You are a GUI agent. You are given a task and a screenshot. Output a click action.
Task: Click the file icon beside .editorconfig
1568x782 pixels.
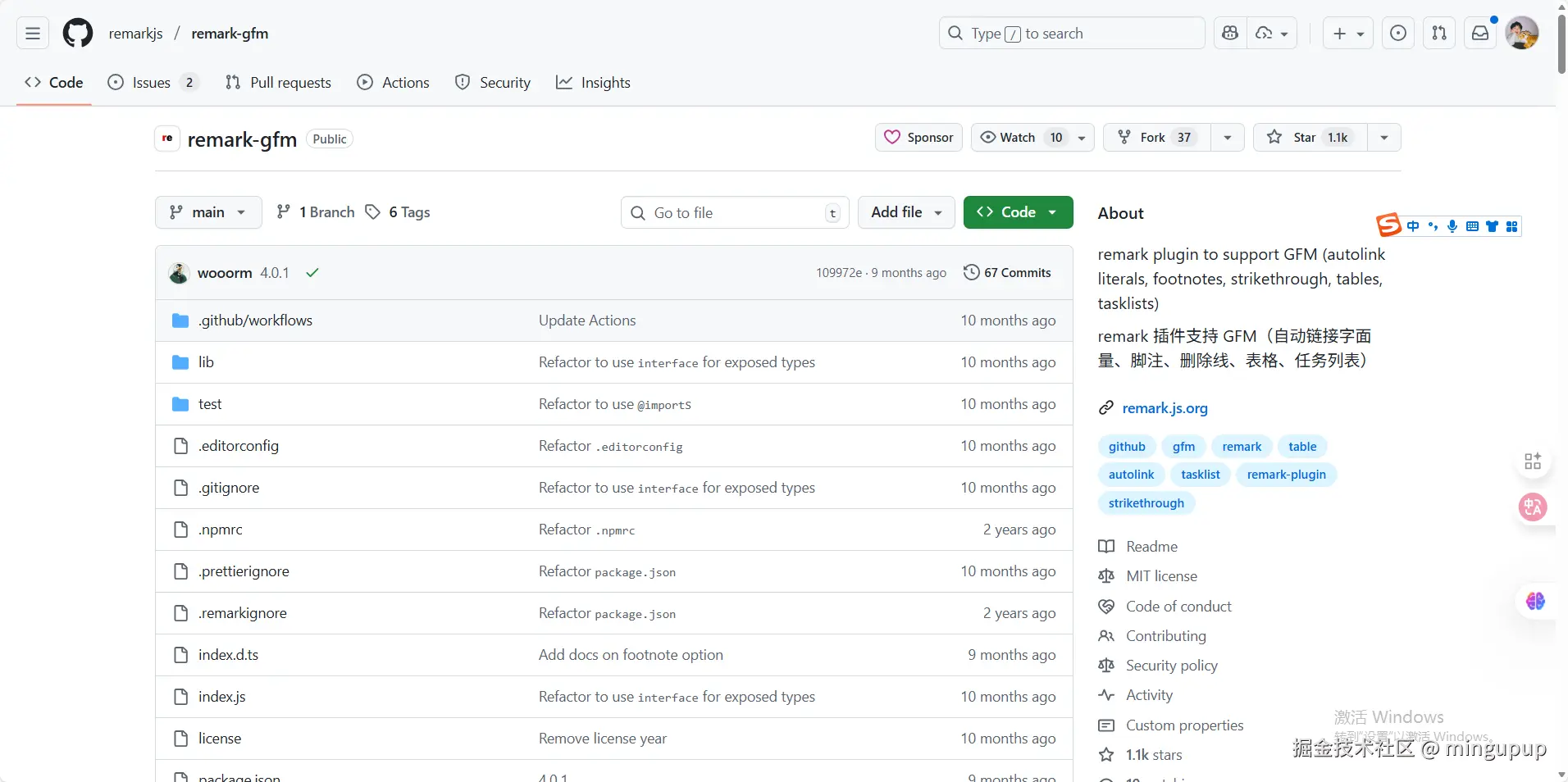point(180,446)
